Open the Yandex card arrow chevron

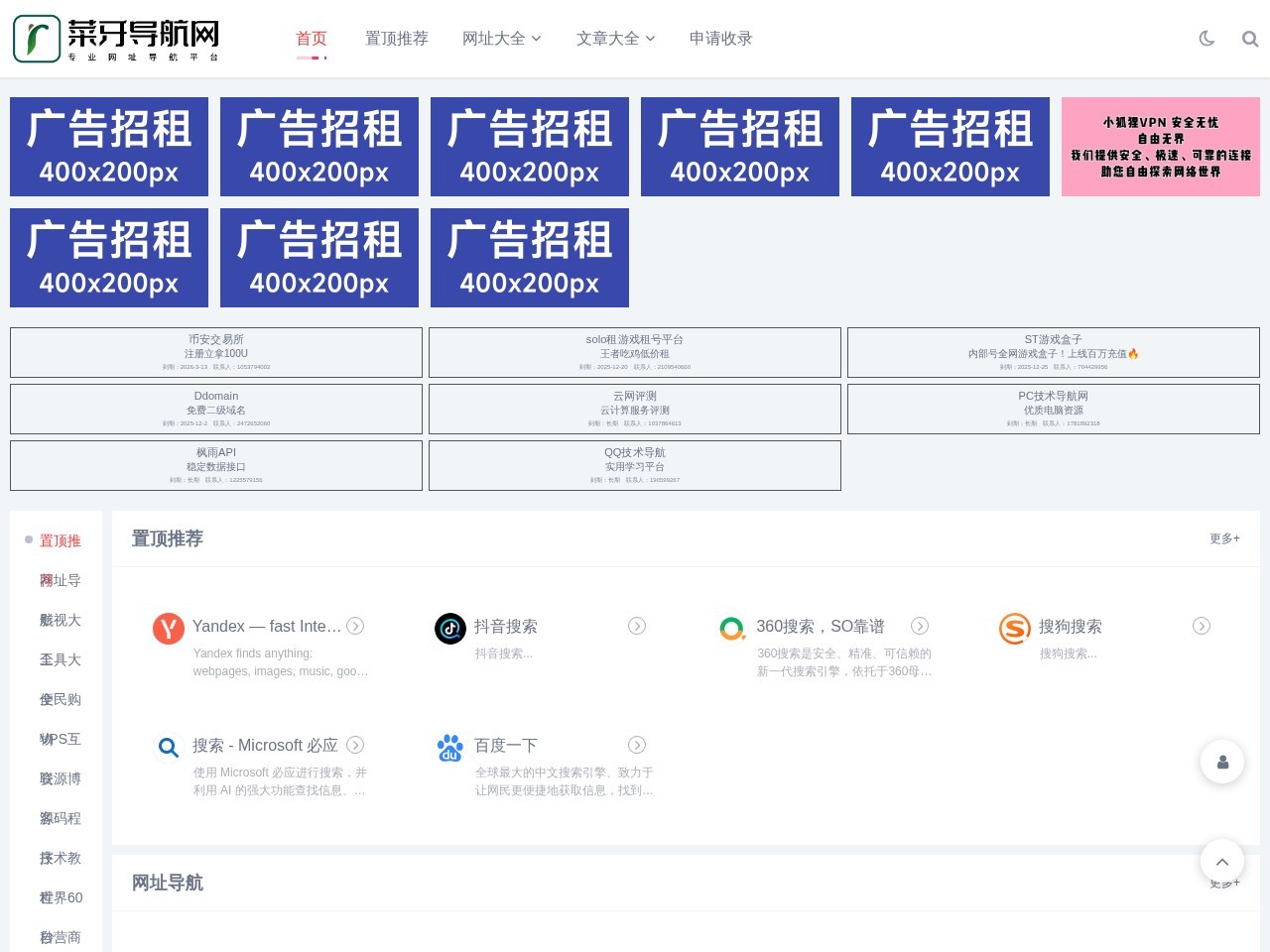click(355, 626)
